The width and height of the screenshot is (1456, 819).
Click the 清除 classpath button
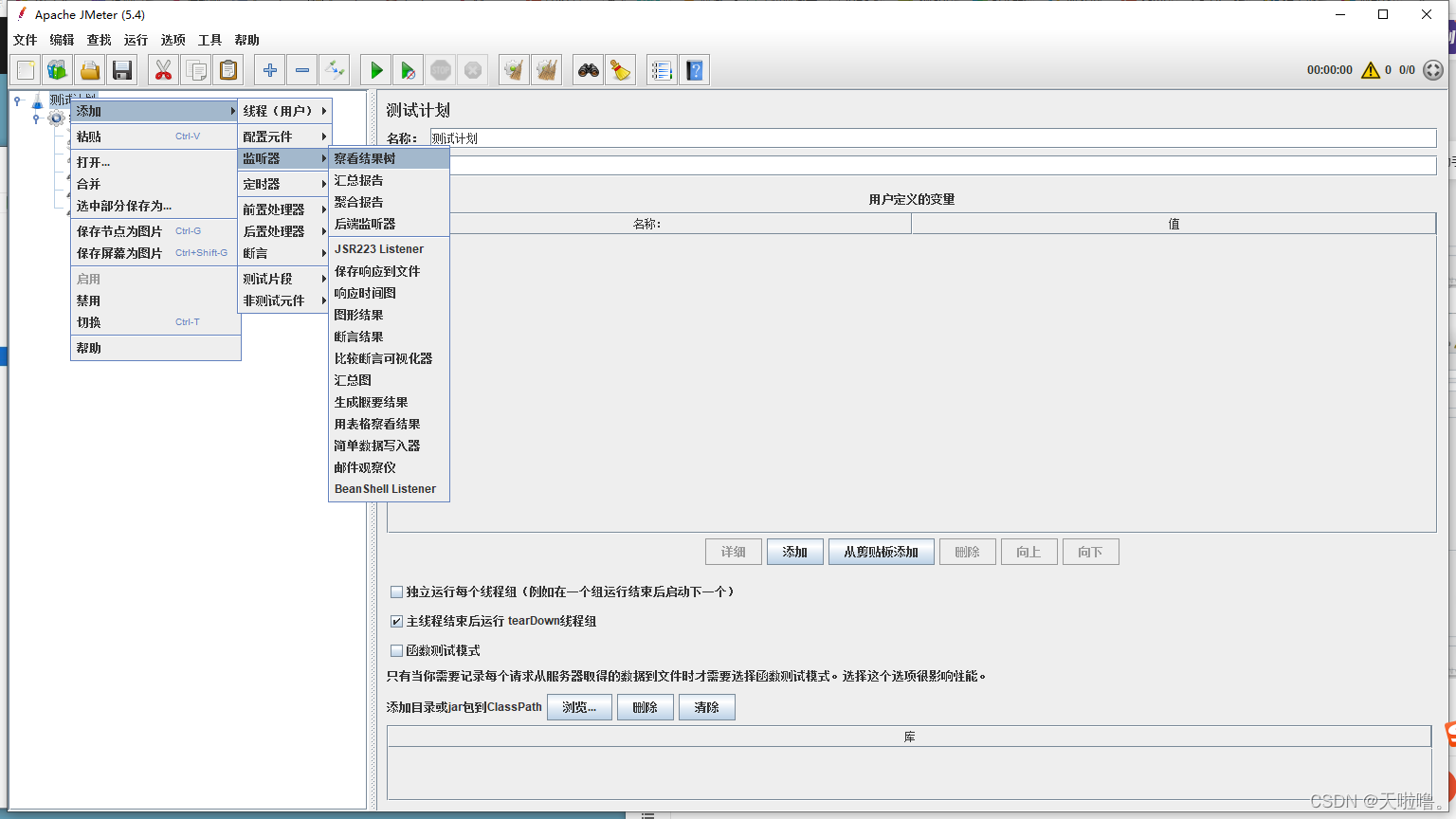click(x=706, y=707)
